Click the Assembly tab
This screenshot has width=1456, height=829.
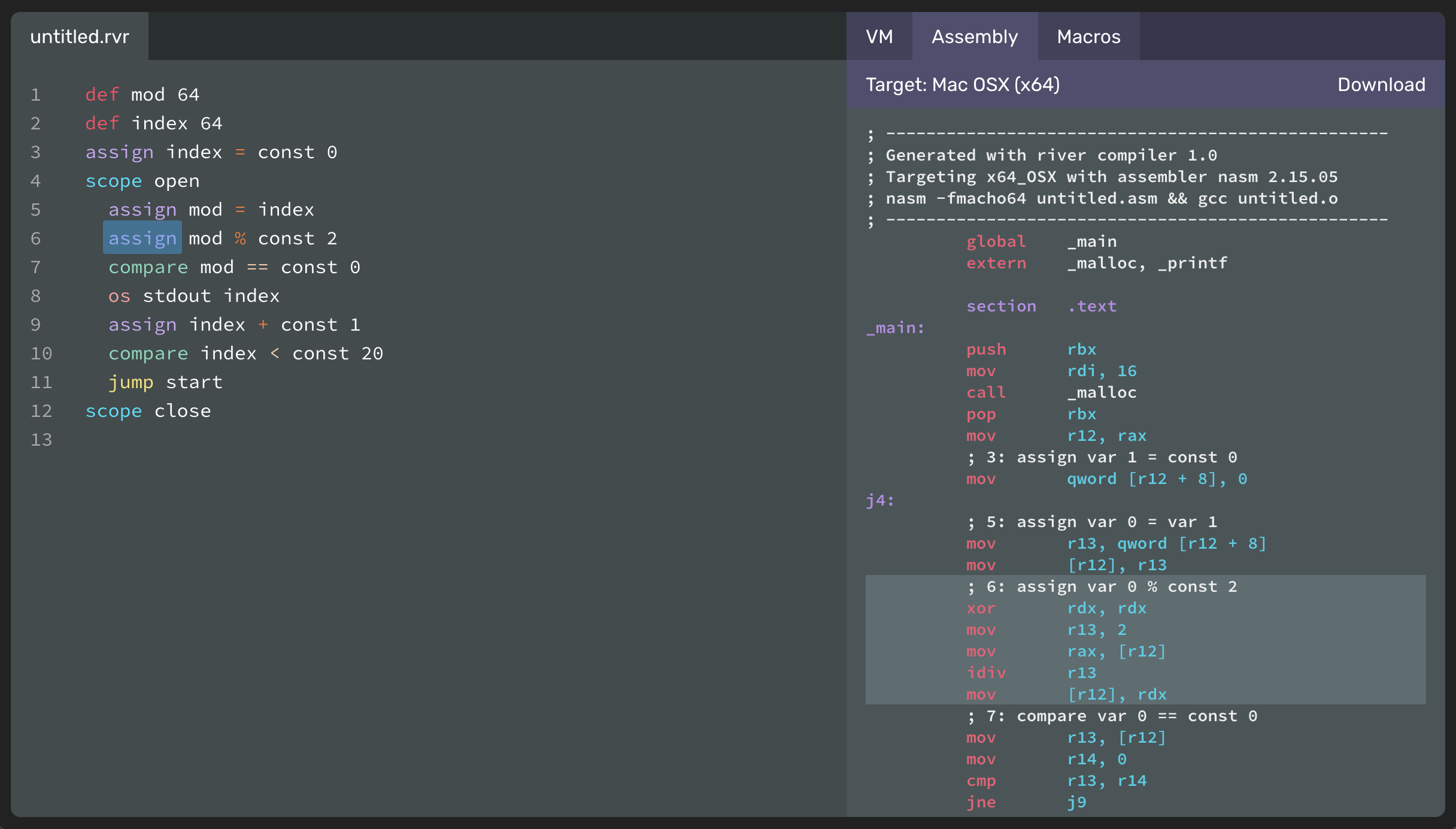pos(974,35)
